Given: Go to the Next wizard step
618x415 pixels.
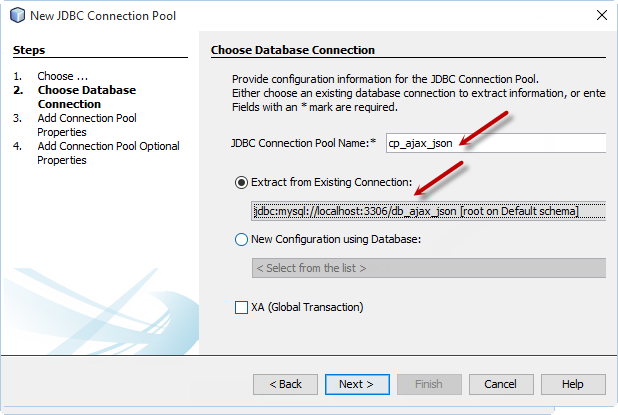Looking at the screenshot, I should pyautogui.click(x=357, y=384).
